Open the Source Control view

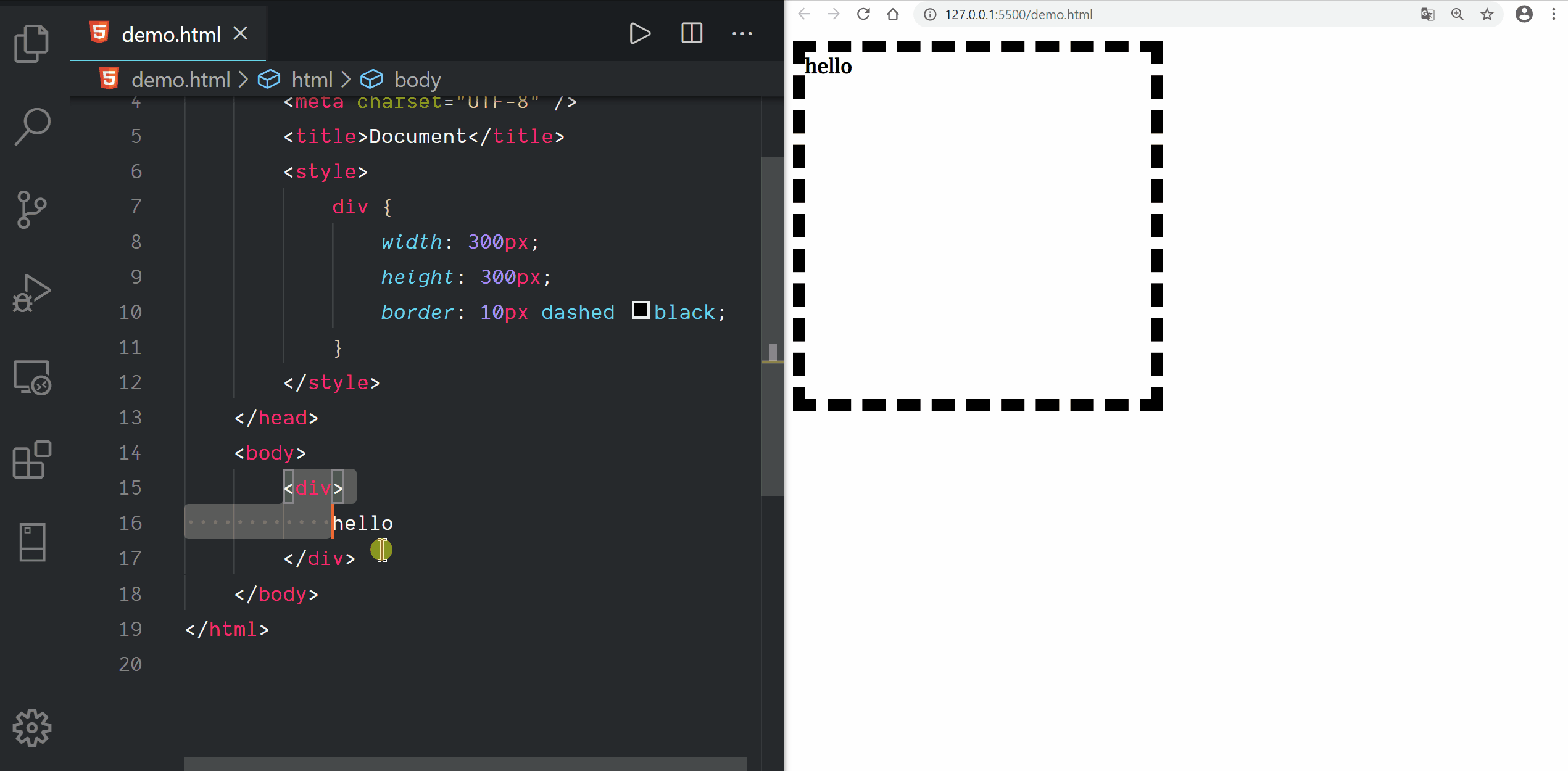tap(31, 210)
